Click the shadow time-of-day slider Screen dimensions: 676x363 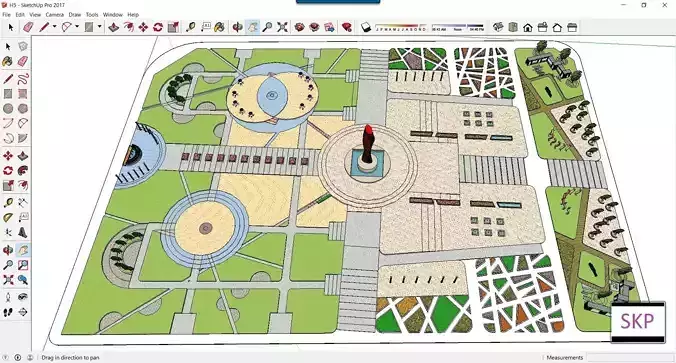point(458,28)
